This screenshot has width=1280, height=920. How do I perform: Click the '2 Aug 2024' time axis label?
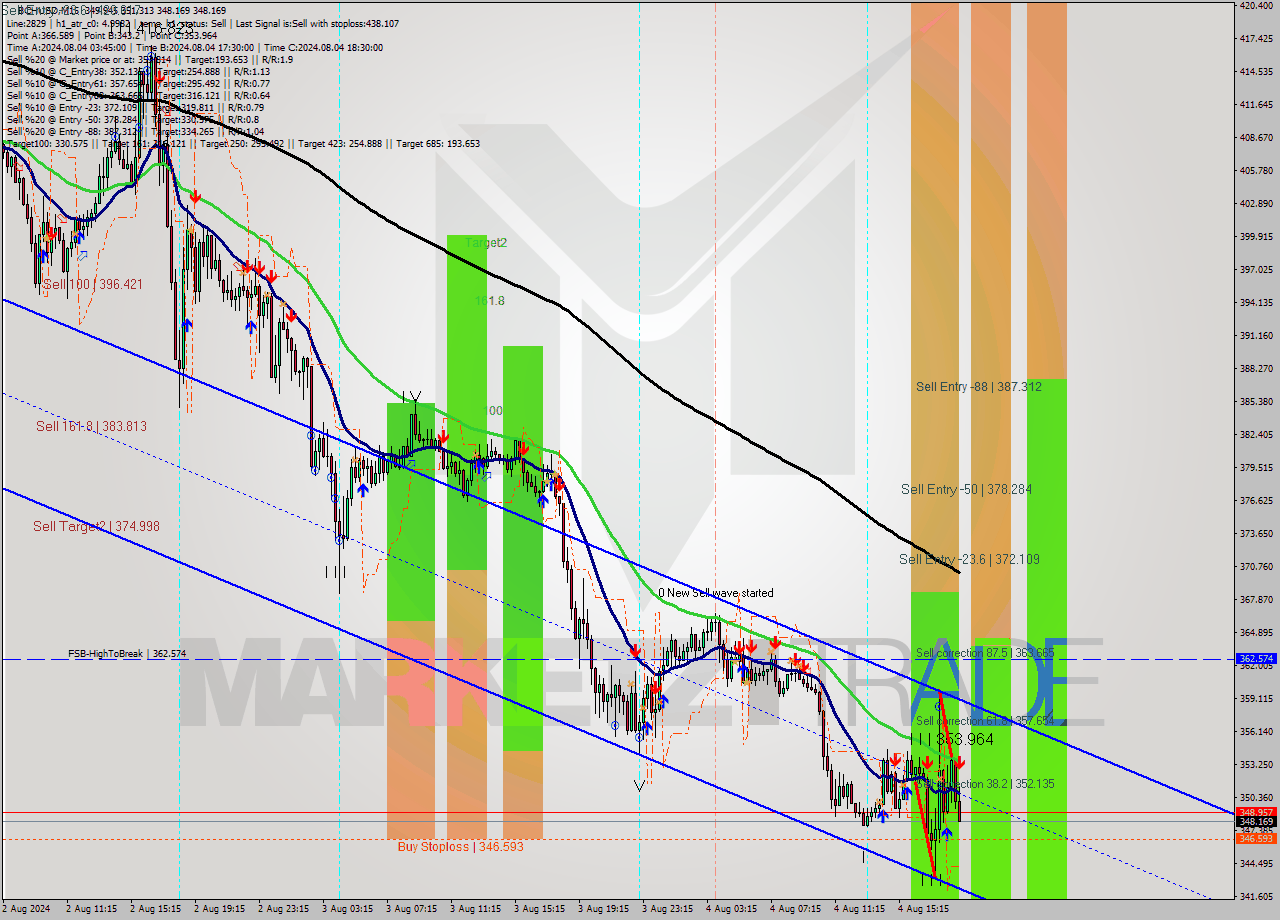[27, 910]
